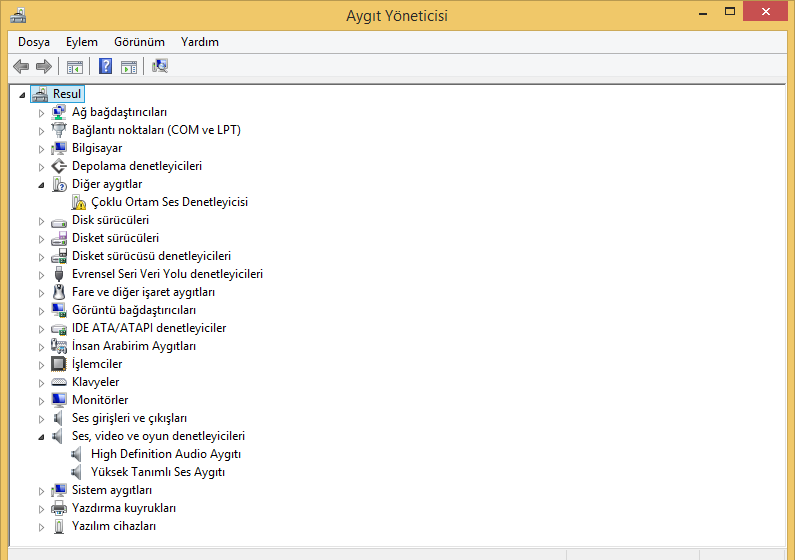Image resolution: width=795 pixels, height=560 pixels.
Task: Click the show/hide console tree toolbar icon
Action: [x=75, y=66]
